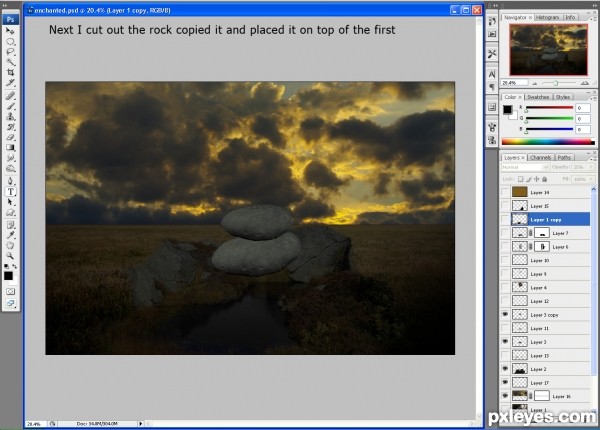Toggle Quick Mask mode in toolbox
The image size is (600, 430).
[x=10, y=292]
